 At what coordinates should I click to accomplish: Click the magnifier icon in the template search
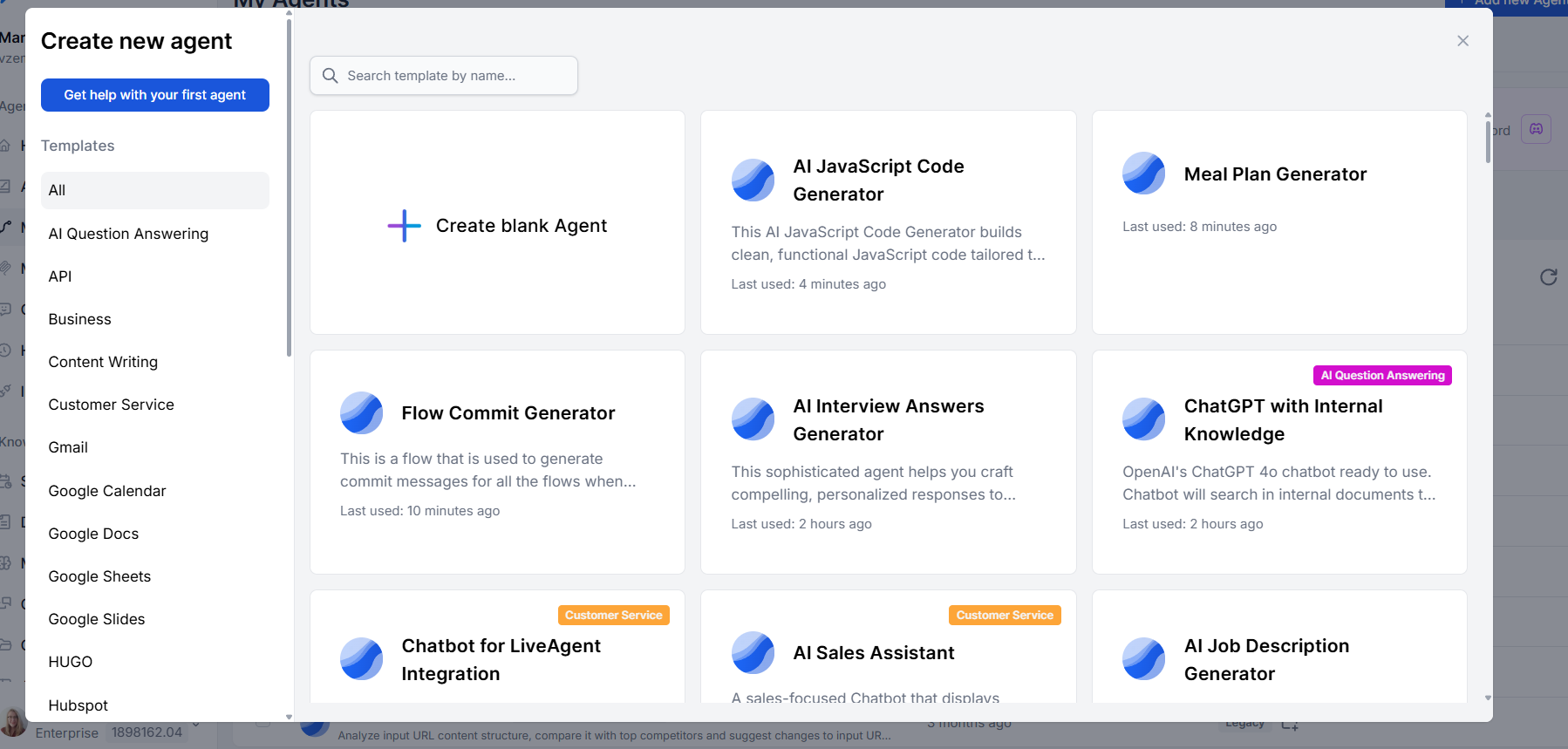tap(331, 76)
